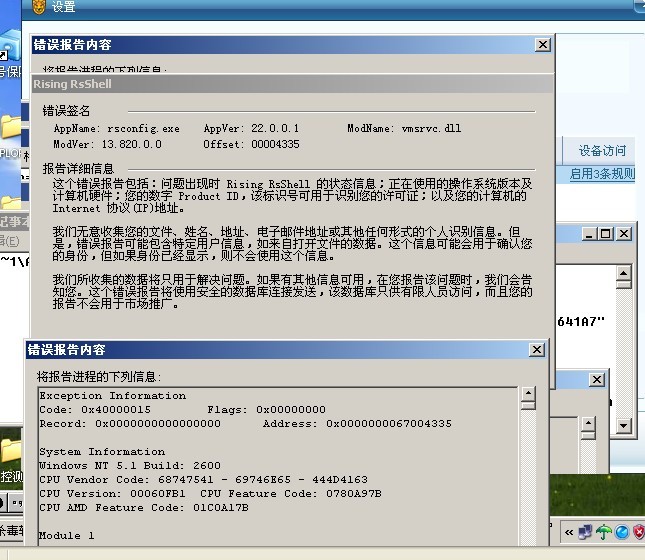The height and width of the screenshot is (560, 645).
Task: Click scroll-up arrow in exception information box
Action: point(528,393)
